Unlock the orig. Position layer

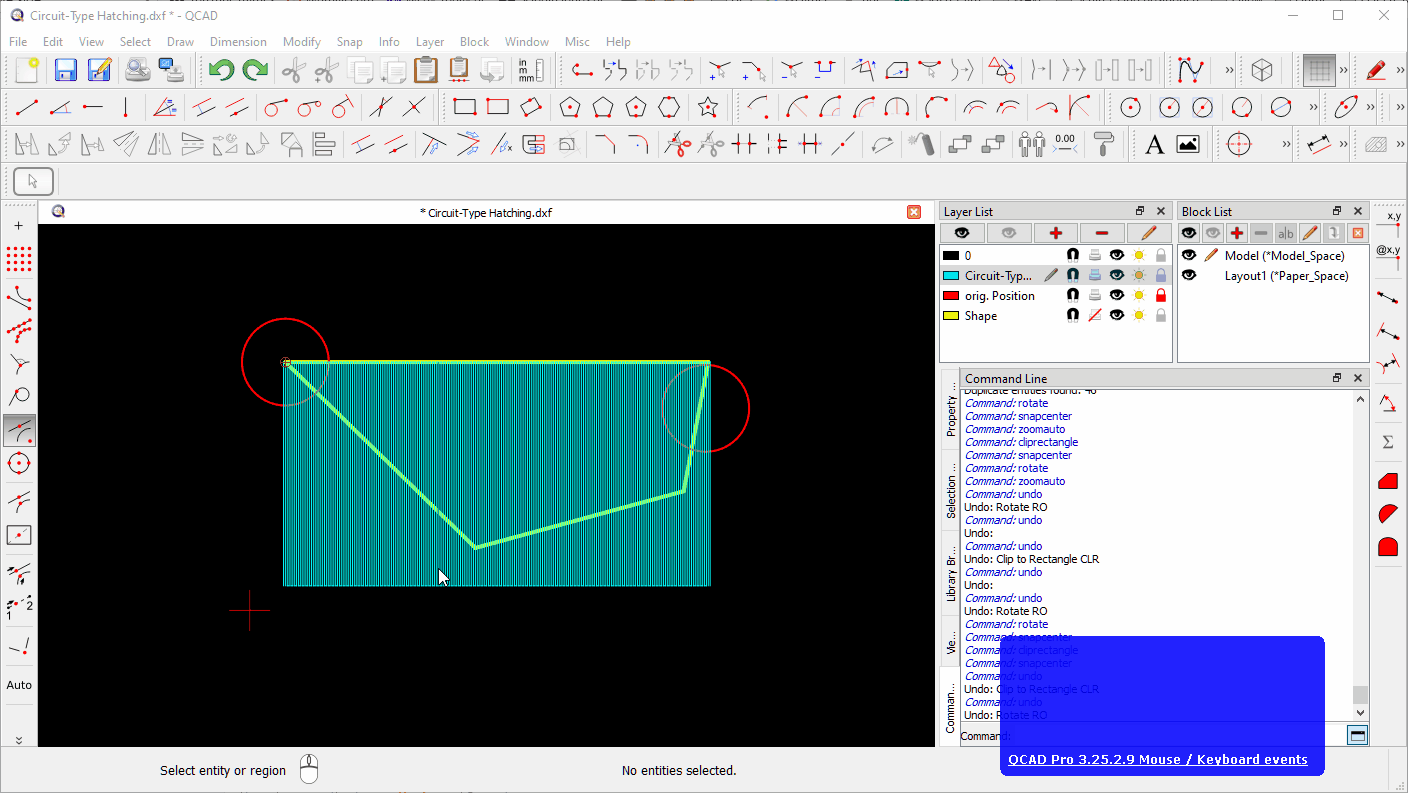click(1160, 294)
